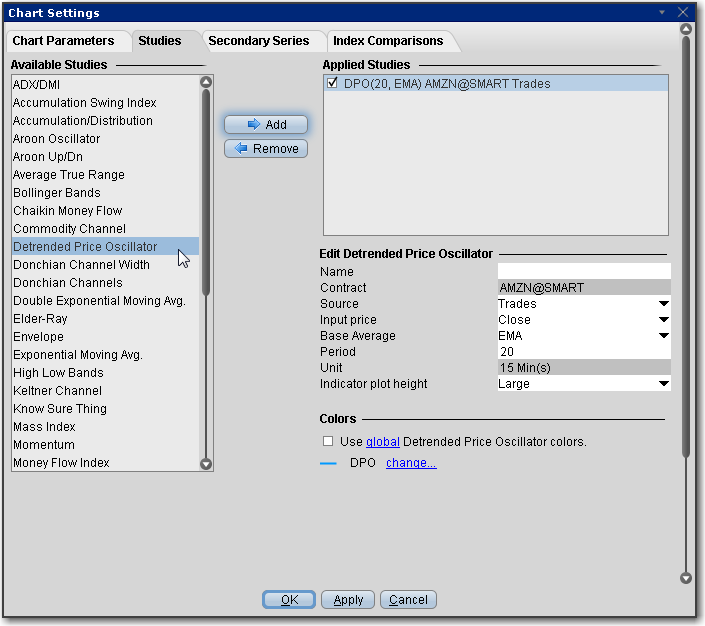Image resolution: width=705 pixels, height=626 pixels.
Task: Uncheck the DPO(20, EMA) applied study
Action: coord(333,84)
